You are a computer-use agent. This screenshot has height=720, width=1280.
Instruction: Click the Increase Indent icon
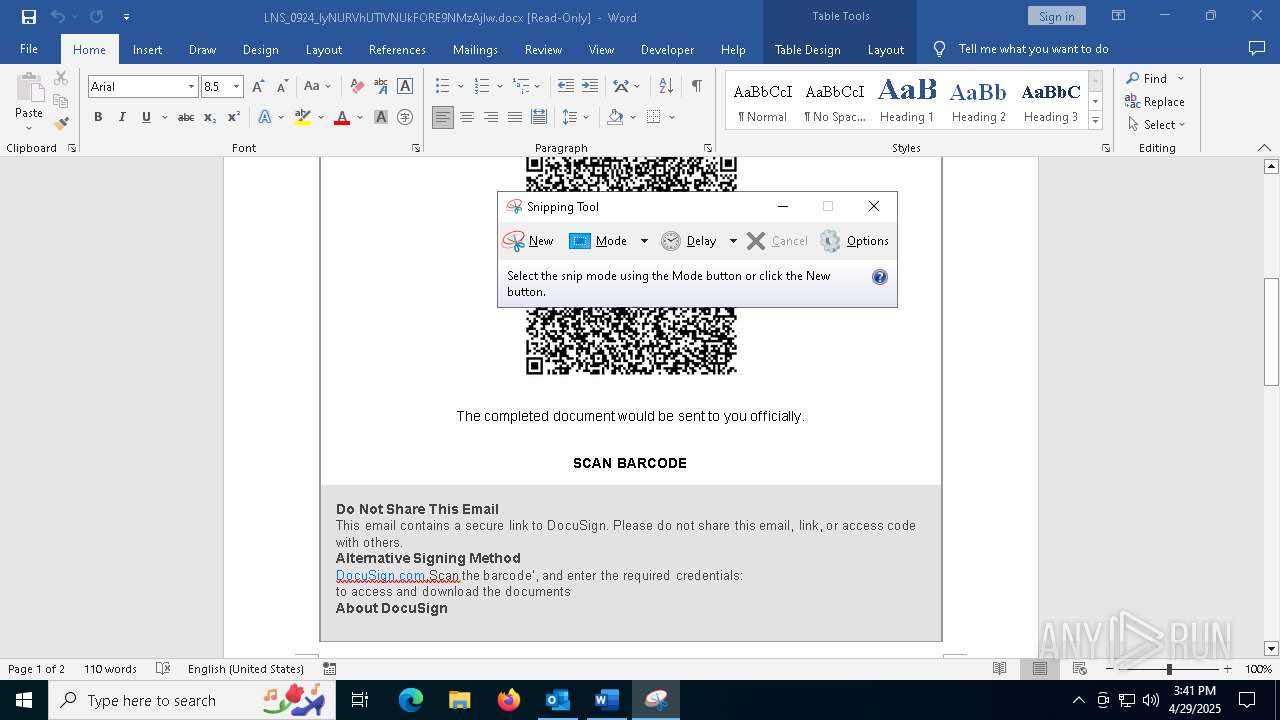(x=590, y=87)
